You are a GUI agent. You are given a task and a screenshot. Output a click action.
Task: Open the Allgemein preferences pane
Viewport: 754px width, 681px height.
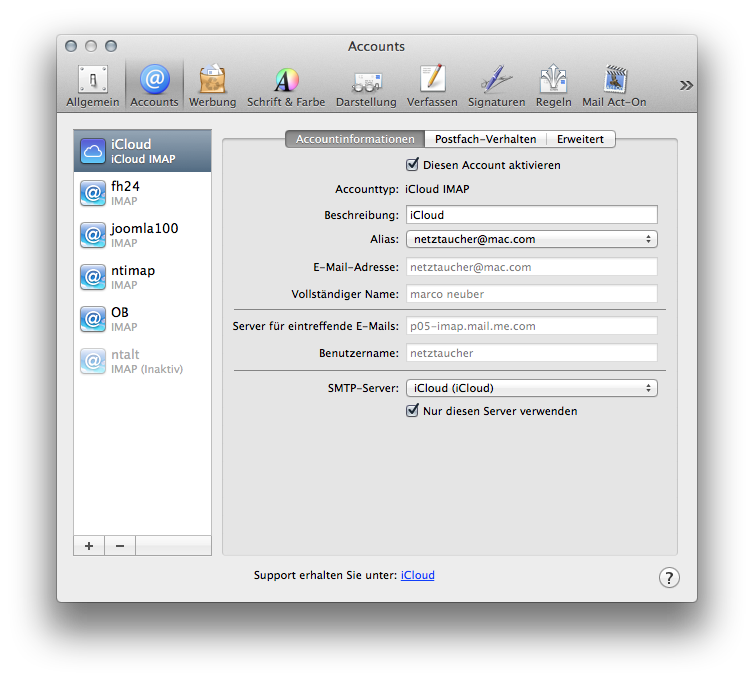93,86
